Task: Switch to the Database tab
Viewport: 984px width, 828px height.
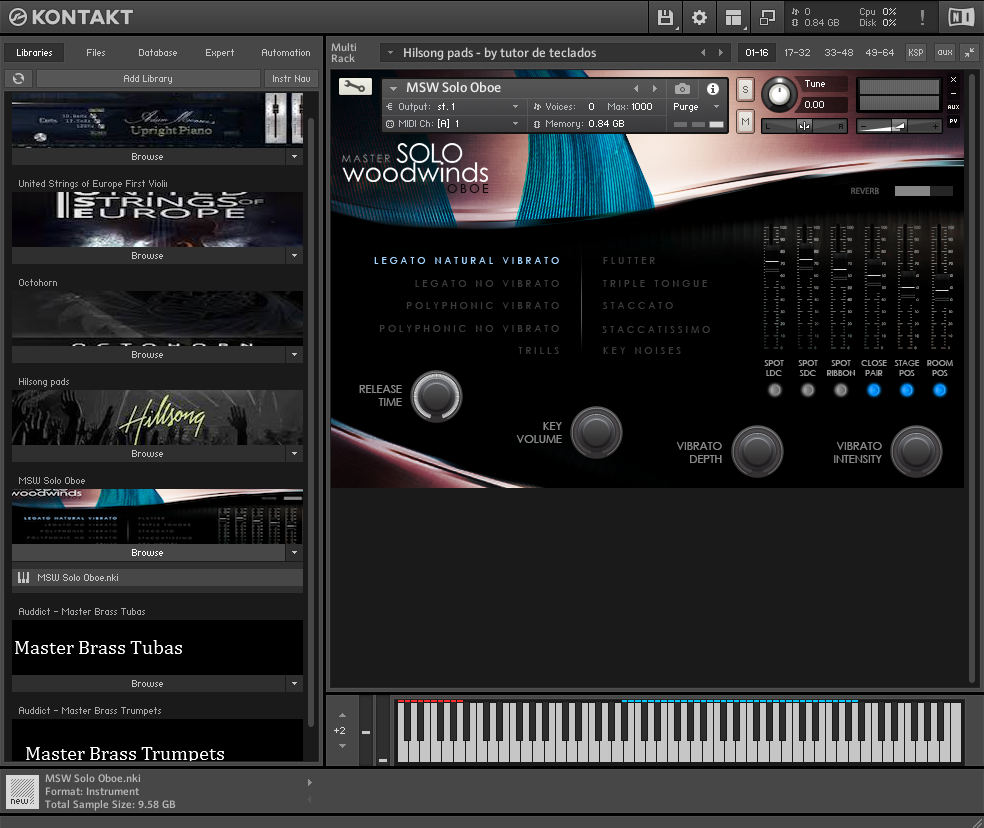Action: [x=158, y=53]
